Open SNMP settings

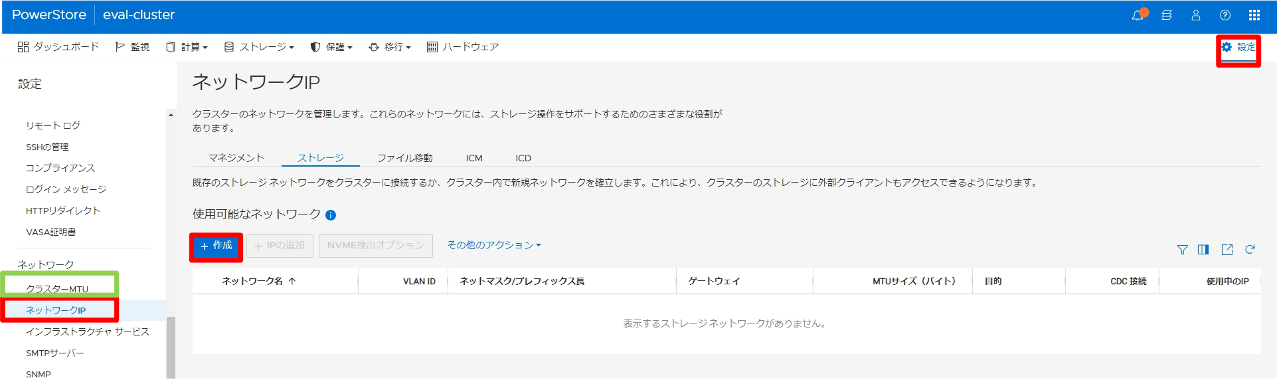(38, 374)
